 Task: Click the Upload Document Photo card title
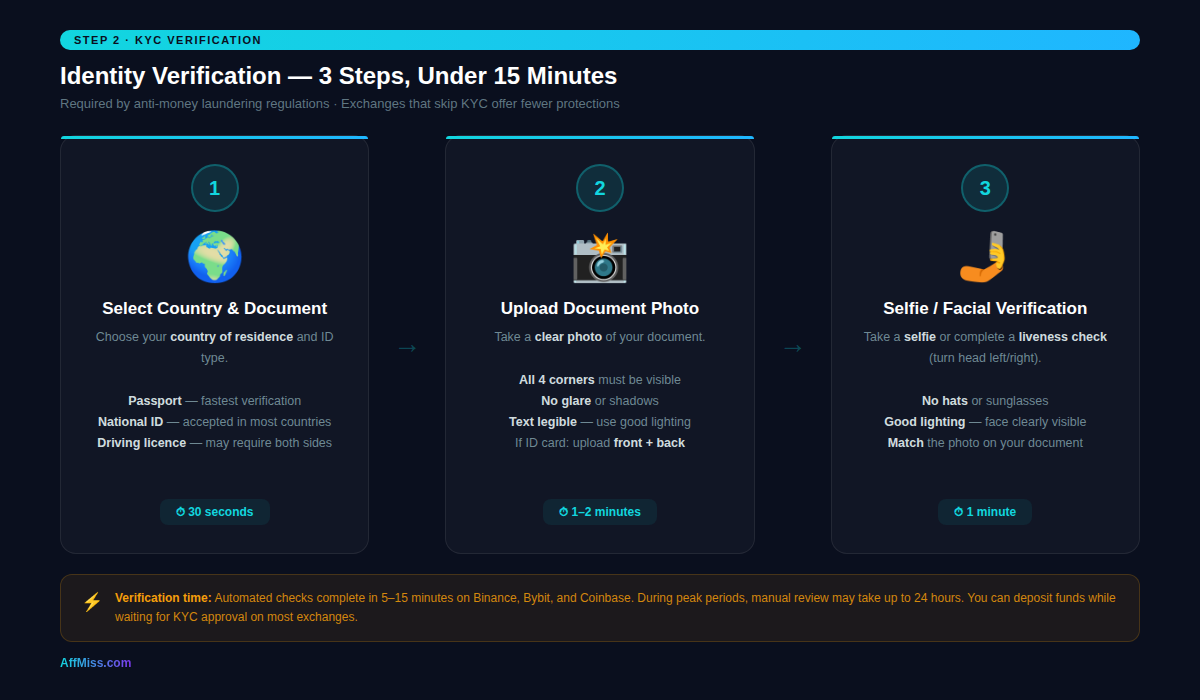tap(600, 308)
